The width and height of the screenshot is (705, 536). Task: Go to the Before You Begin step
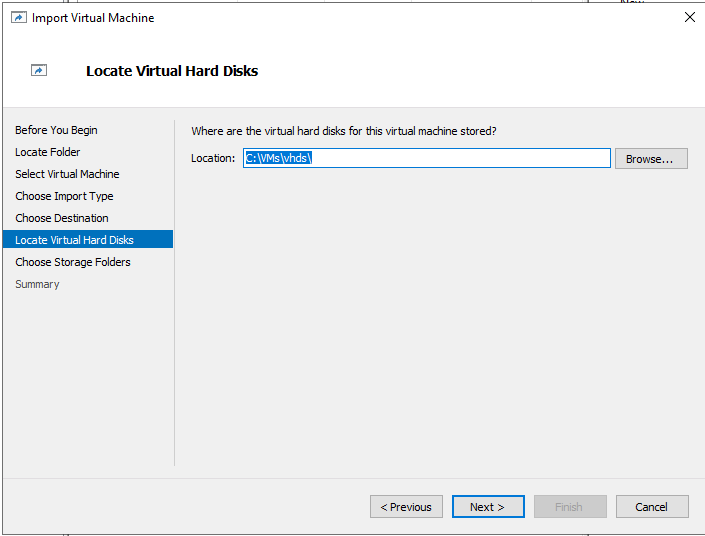coord(56,130)
